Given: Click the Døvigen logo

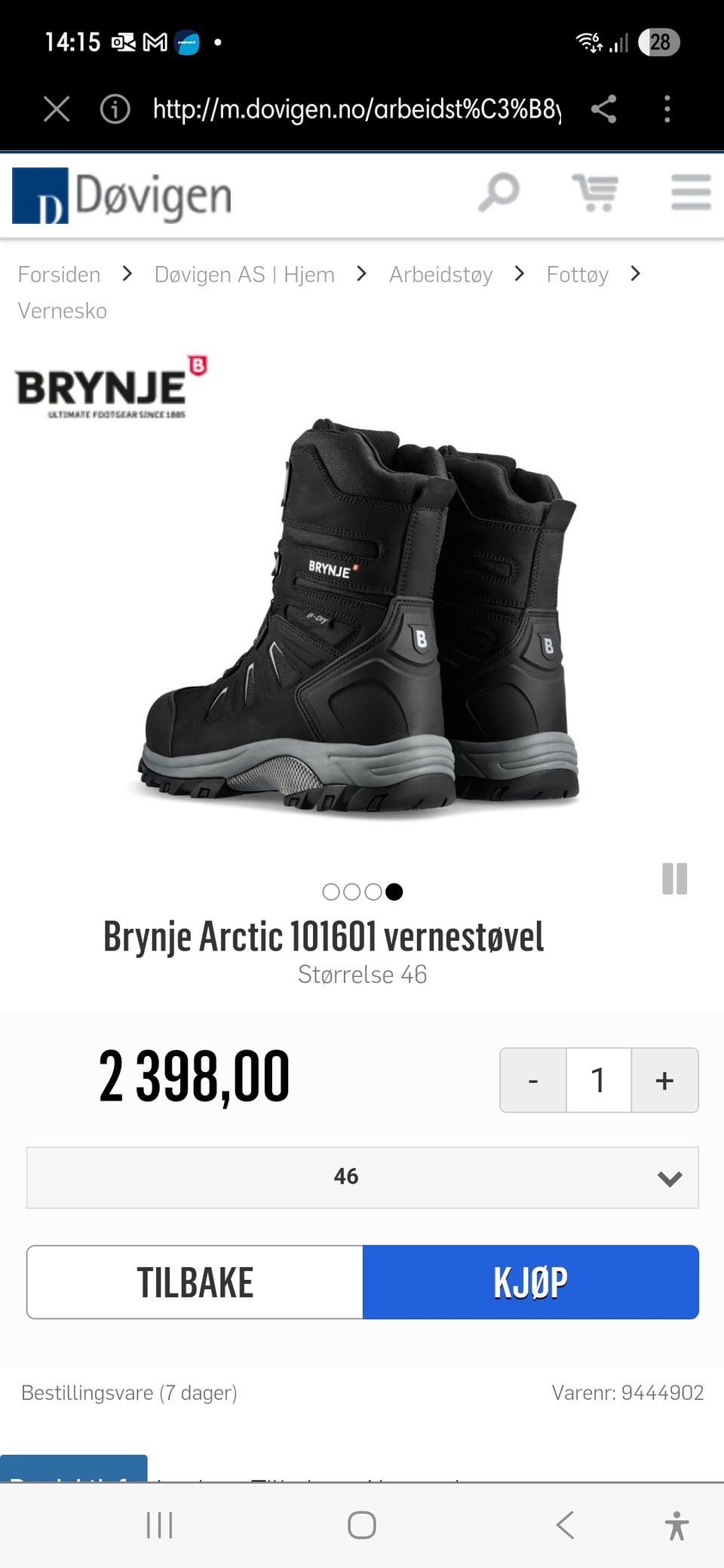Looking at the screenshot, I should 121,195.
